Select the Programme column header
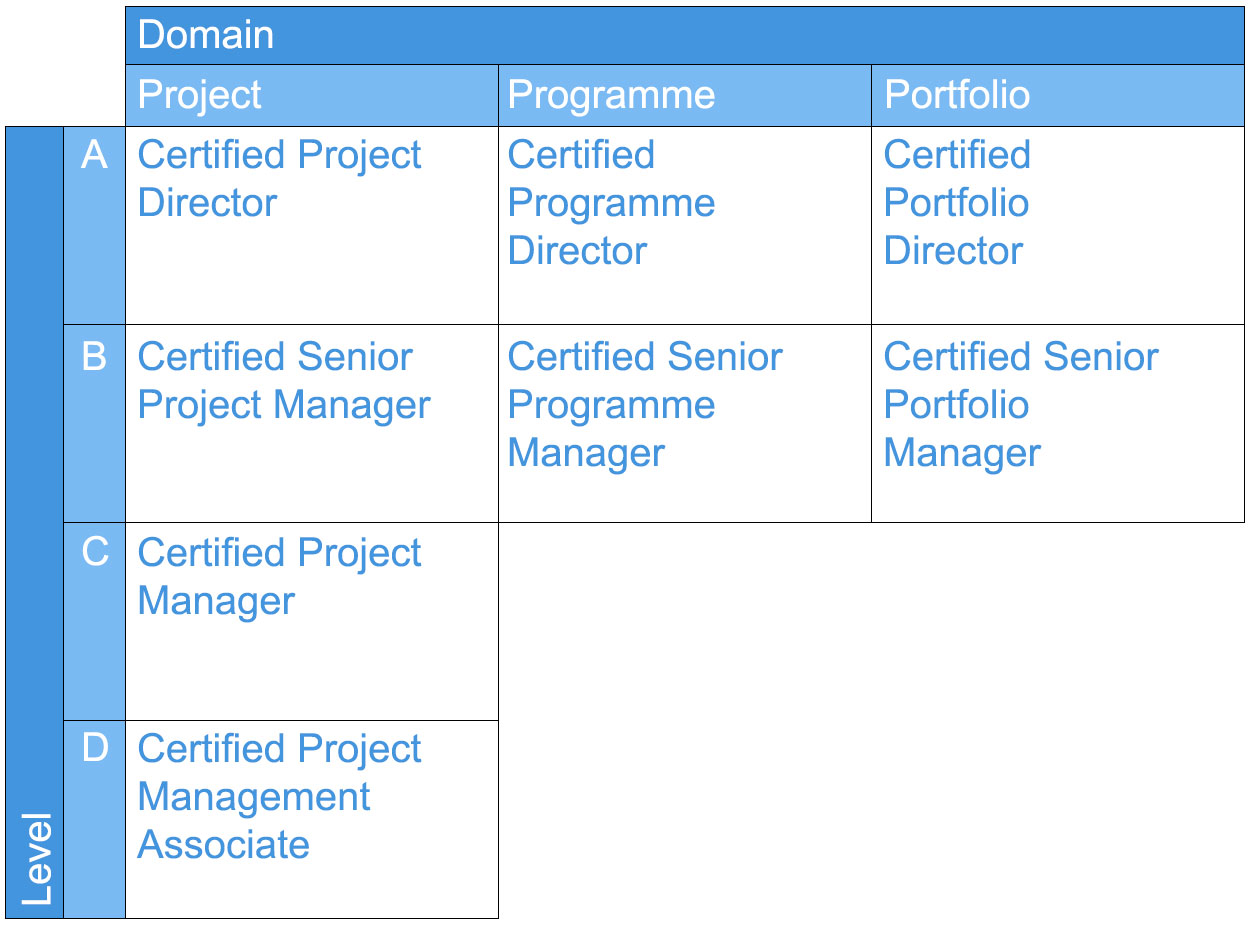 [611, 95]
